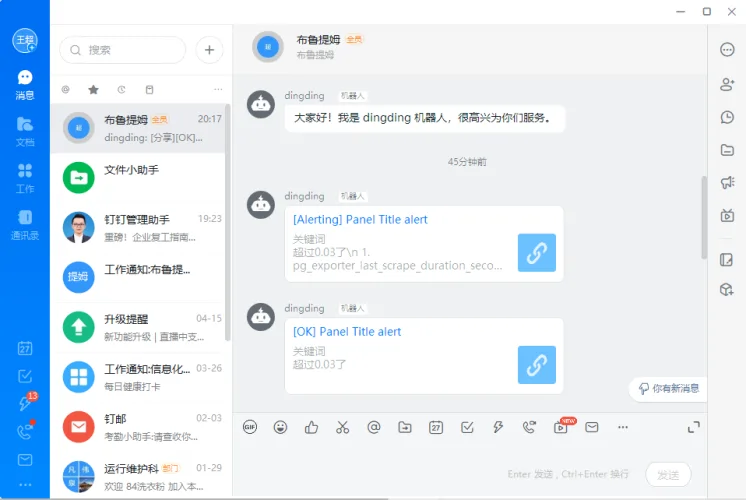Click link icon on the Alerting card
746x500 pixels.
pos(537,253)
